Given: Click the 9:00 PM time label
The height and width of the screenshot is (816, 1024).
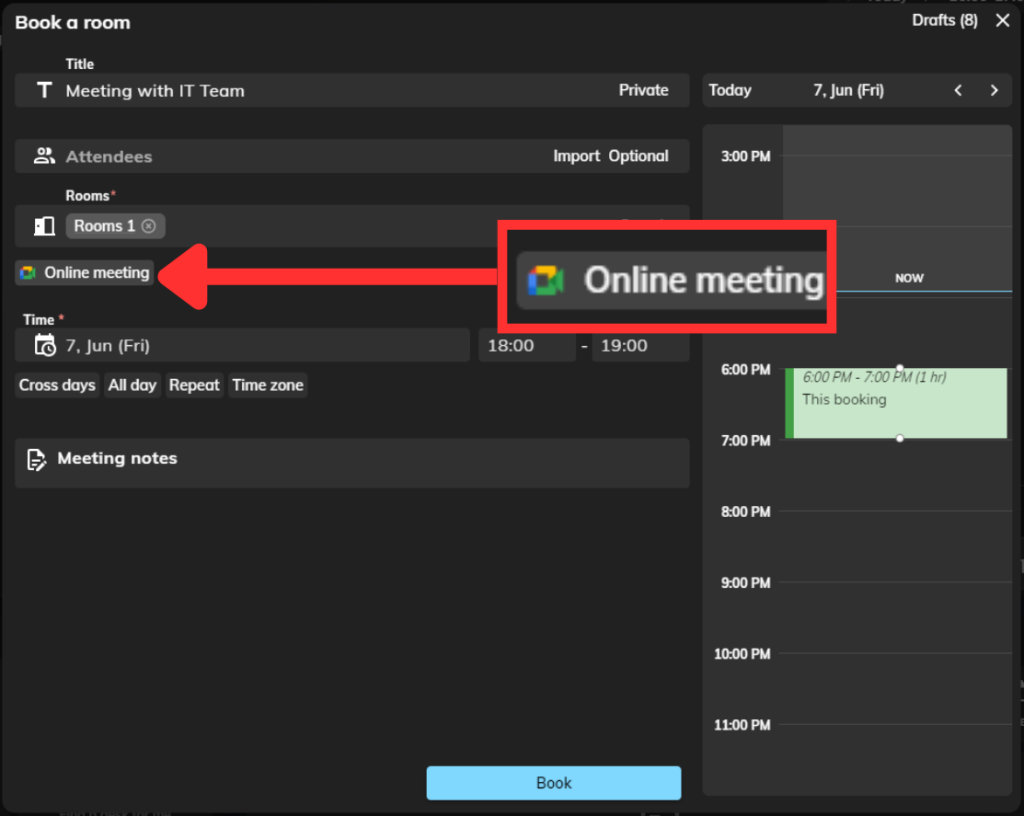Looking at the screenshot, I should [x=745, y=583].
